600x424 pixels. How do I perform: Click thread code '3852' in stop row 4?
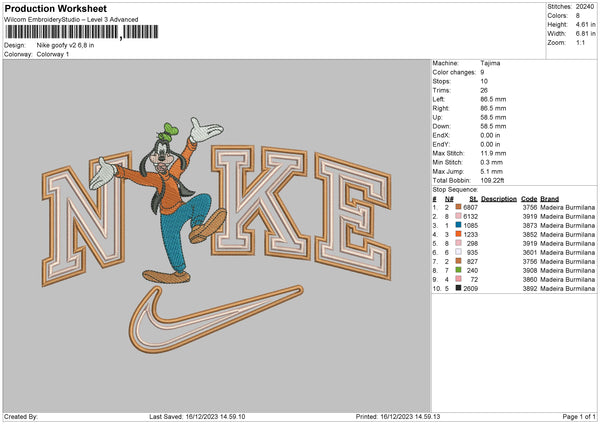pyautogui.click(x=530, y=234)
